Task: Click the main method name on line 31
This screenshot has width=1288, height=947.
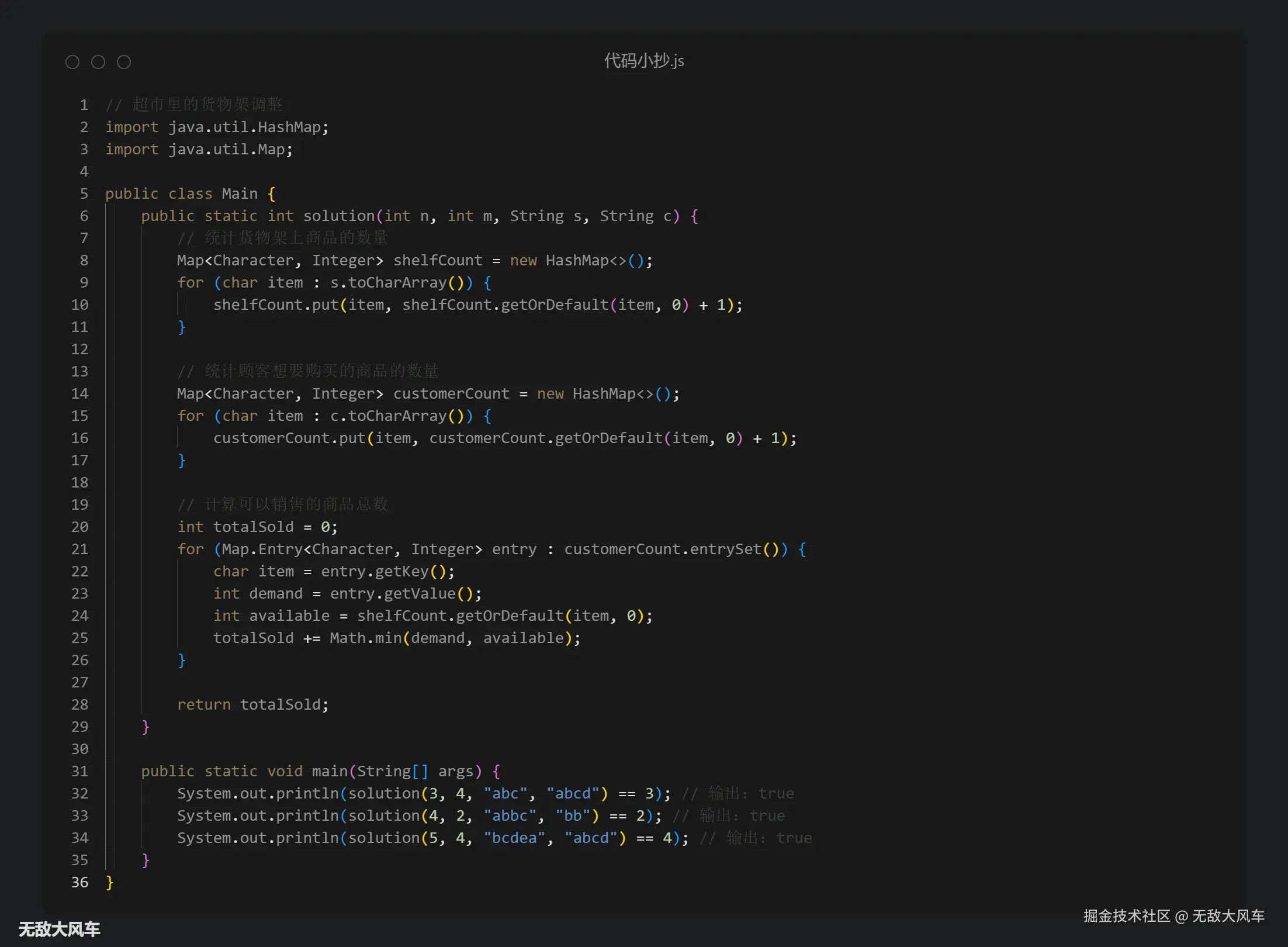Action: tap(330, 772)
